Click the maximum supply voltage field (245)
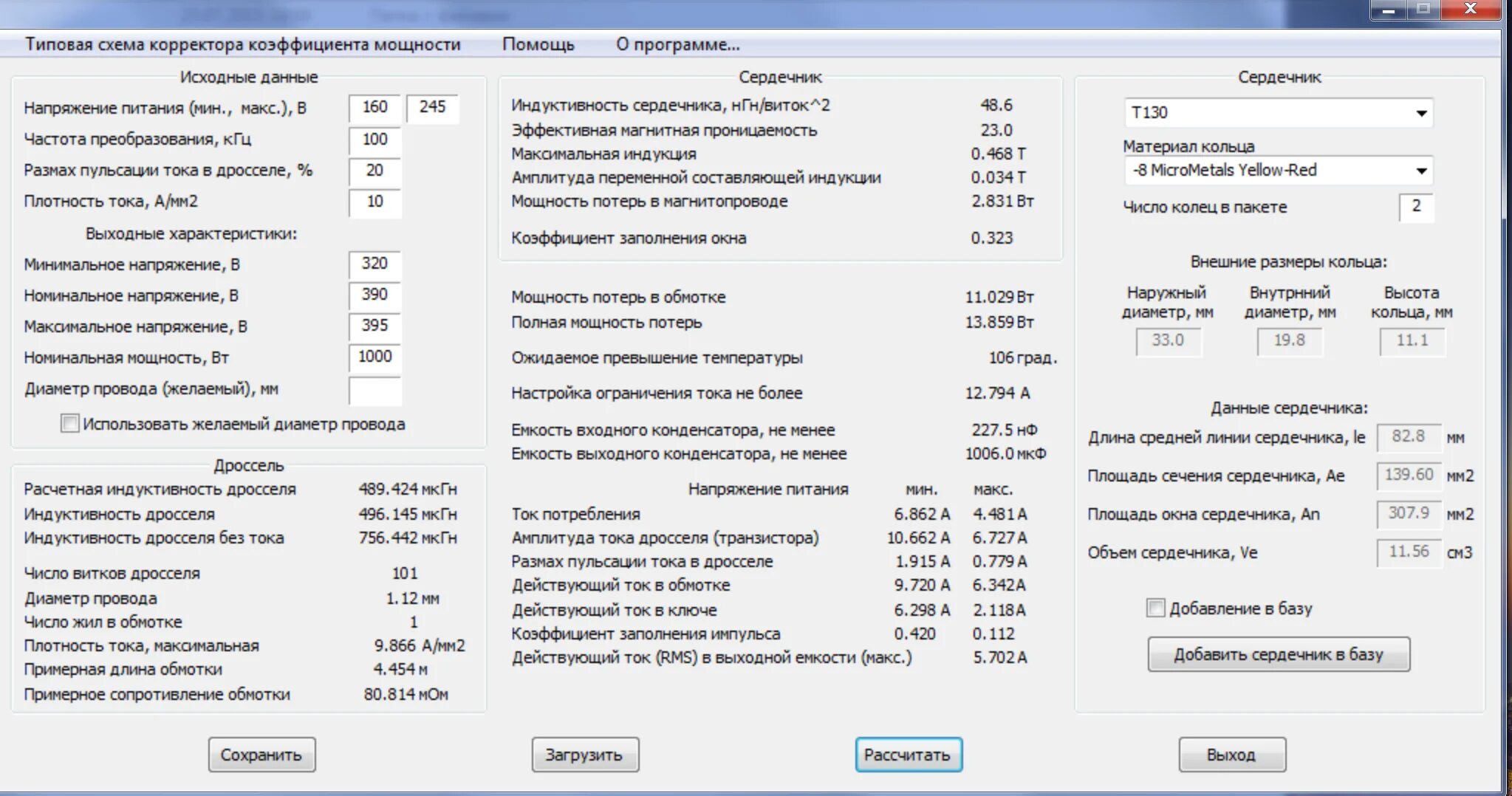This screenshot has width=1512, height=796. [433, 108]
